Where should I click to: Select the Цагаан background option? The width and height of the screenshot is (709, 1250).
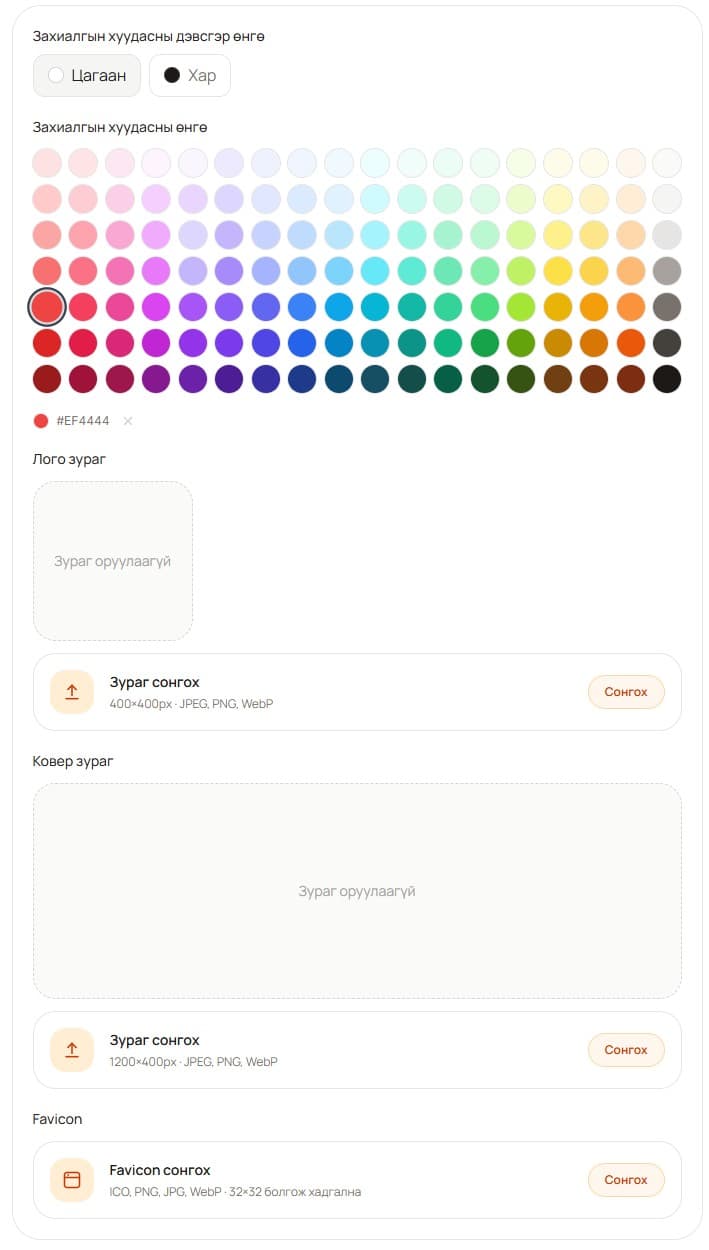pyautogui.click(x=87, y=75)
